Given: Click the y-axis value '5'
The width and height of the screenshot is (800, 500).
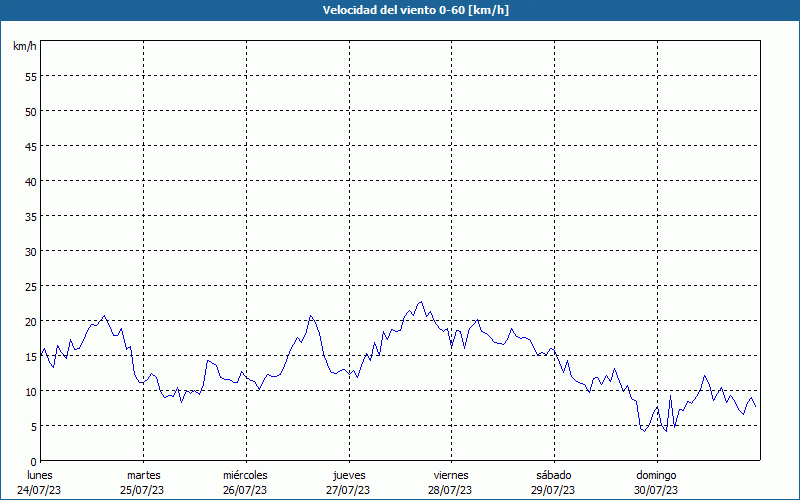Looking at the screenshot, I should (x=34, y=427).
